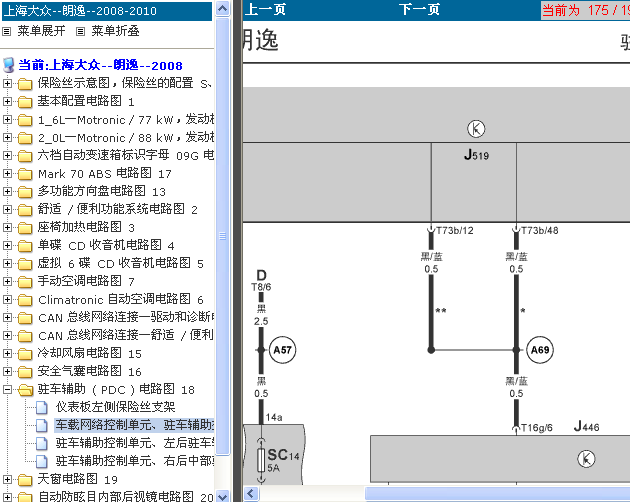Viewport: 630px width, 502px height.
Task: Go to next page with 下一页
Action: point(419,10)
